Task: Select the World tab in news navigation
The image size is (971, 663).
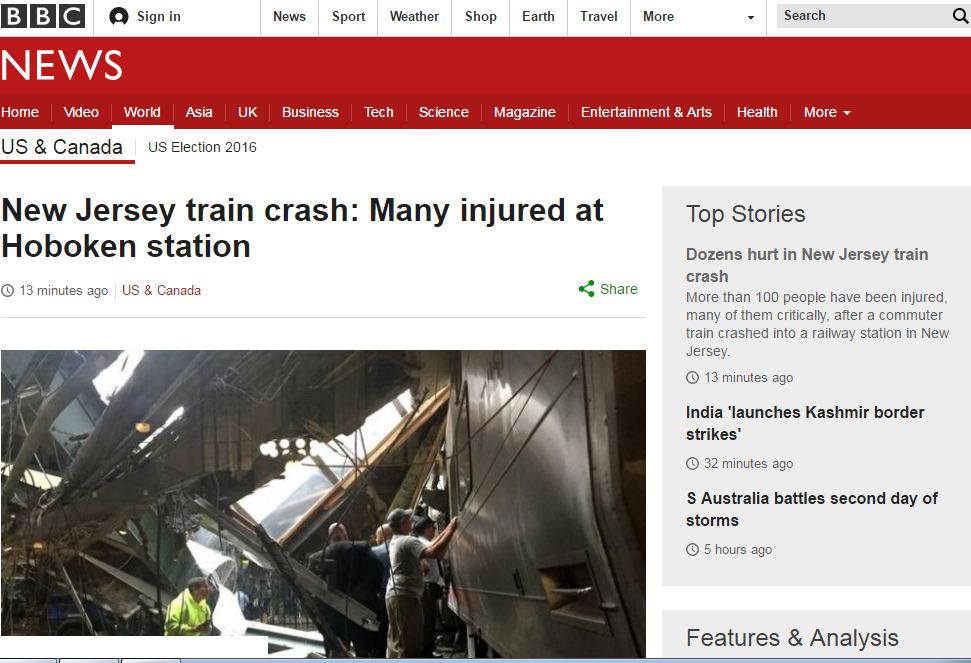Action: (142, 112)
